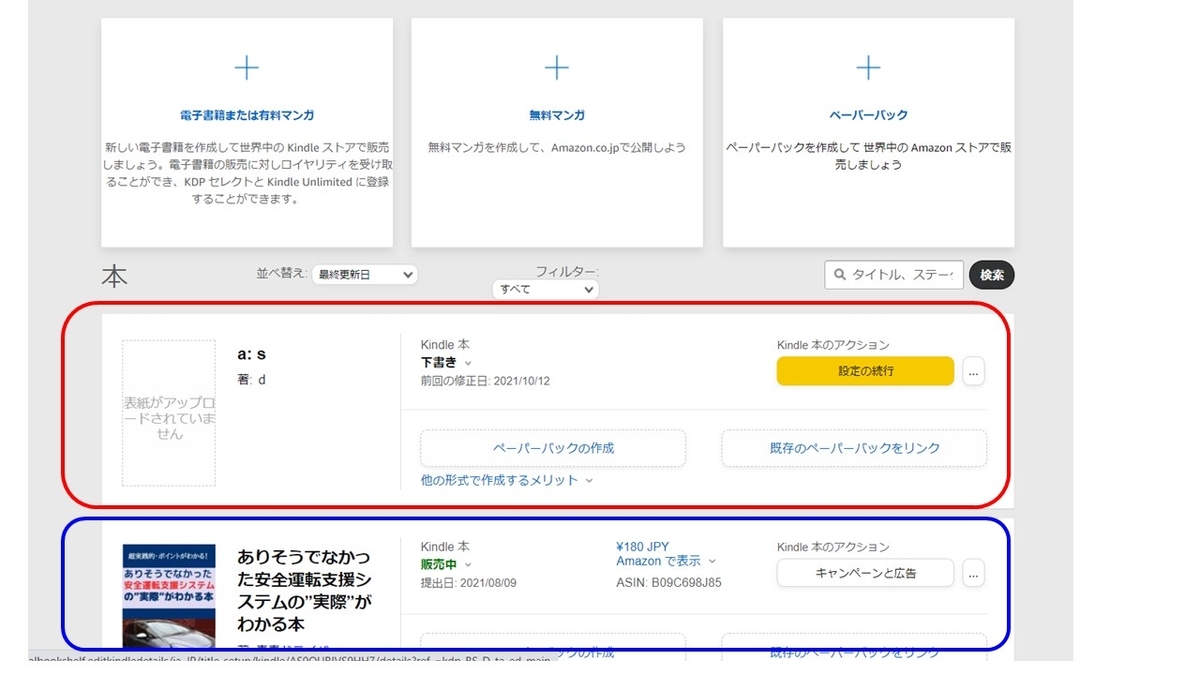This screenshot has height=675, width=1200.
Task: Open キャンペーンと広告 for the published book
Action: pos(865,573)
